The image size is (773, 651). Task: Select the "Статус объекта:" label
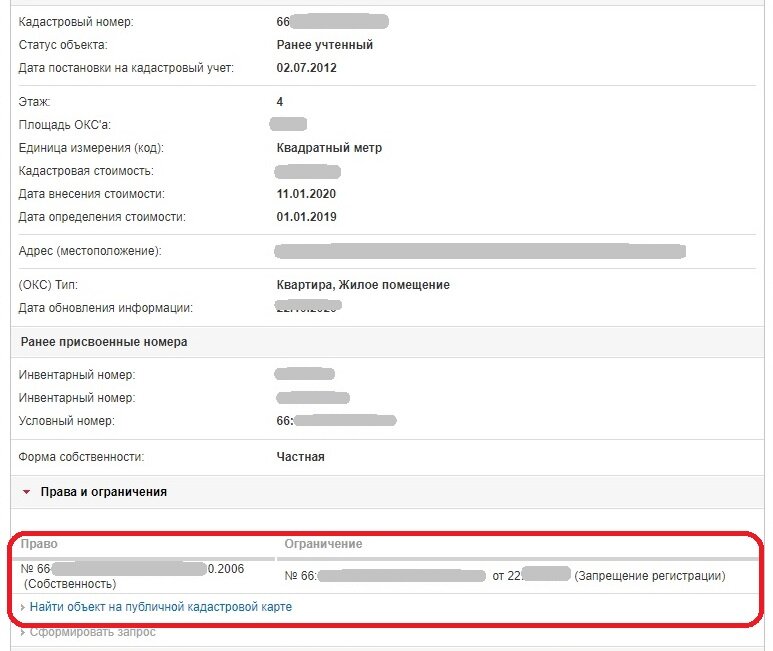click(63, 45)
